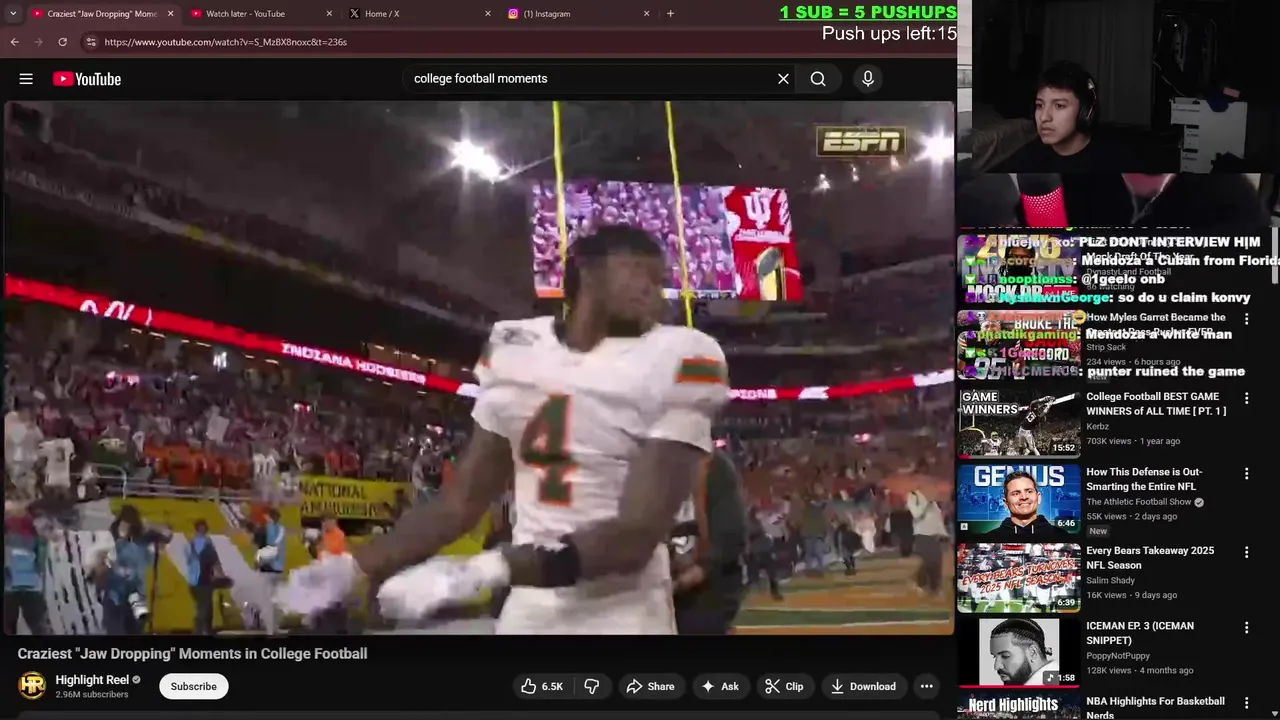Go back with browser back arrow
The image size is (1280, 720).
point(14,42)
